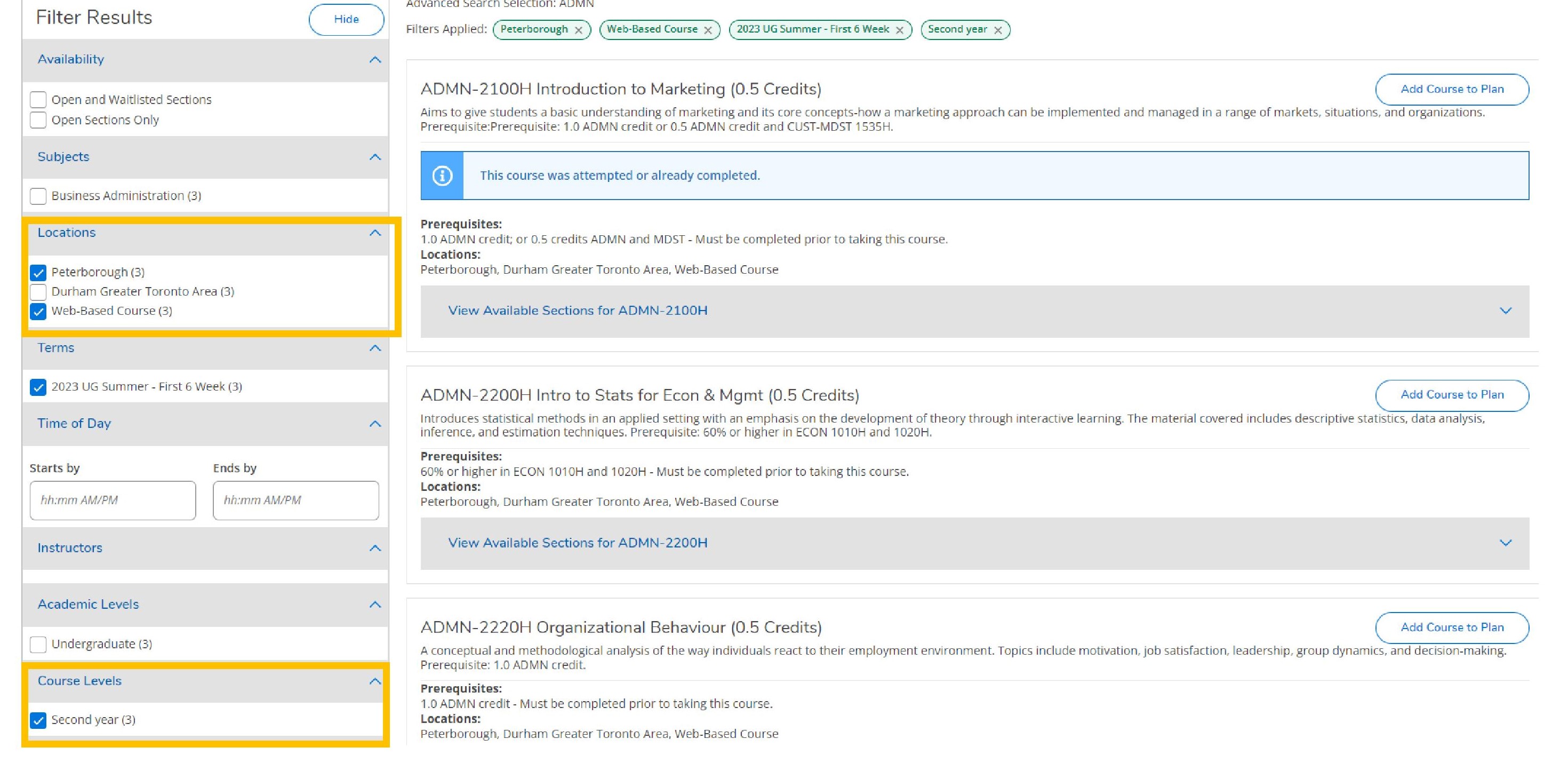Viewport: 1568px width, 763px height.
Task: Expand View Available Sections for ADMN-2100H
Action: point(578,311)
